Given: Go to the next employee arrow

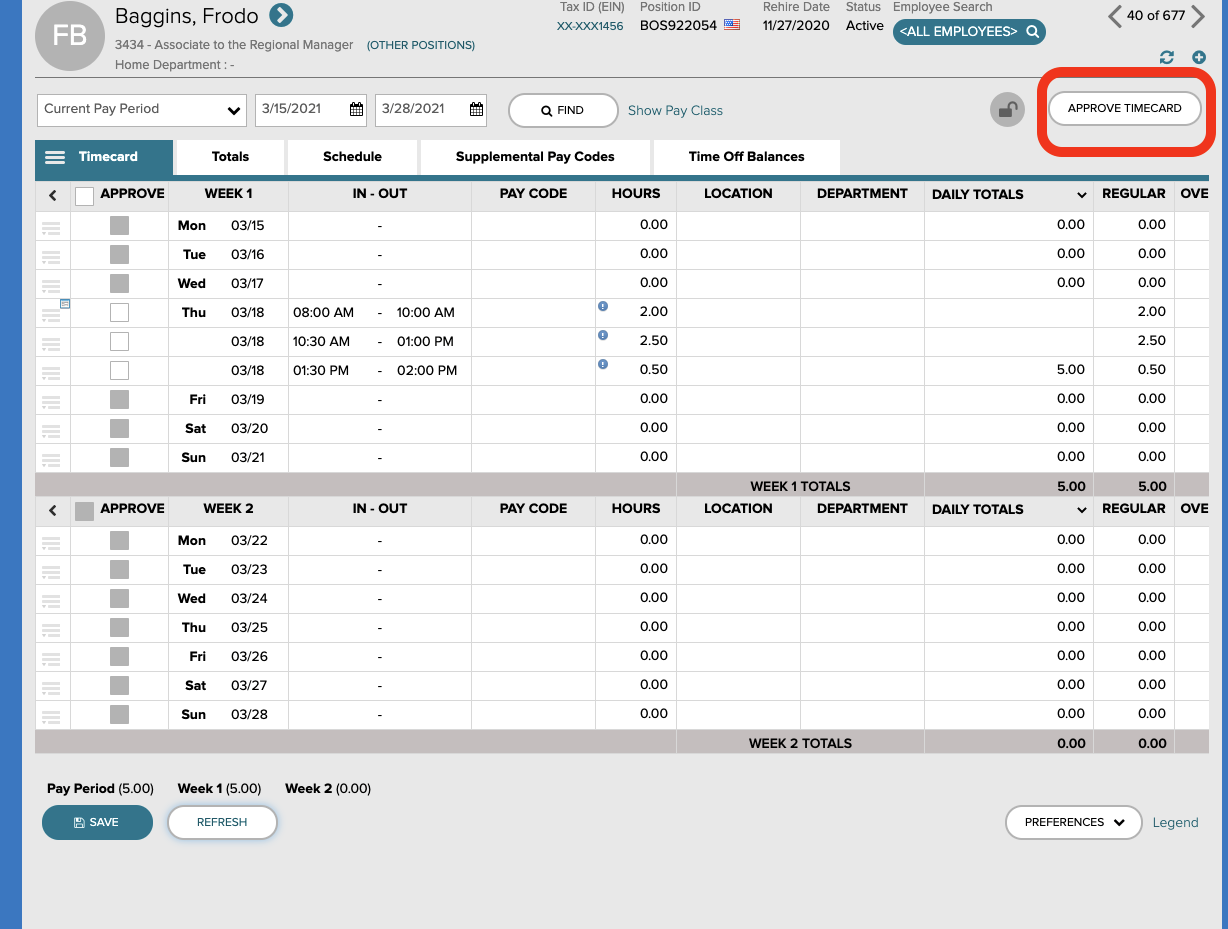Looking at the screenshot, I should (1197, 16).
